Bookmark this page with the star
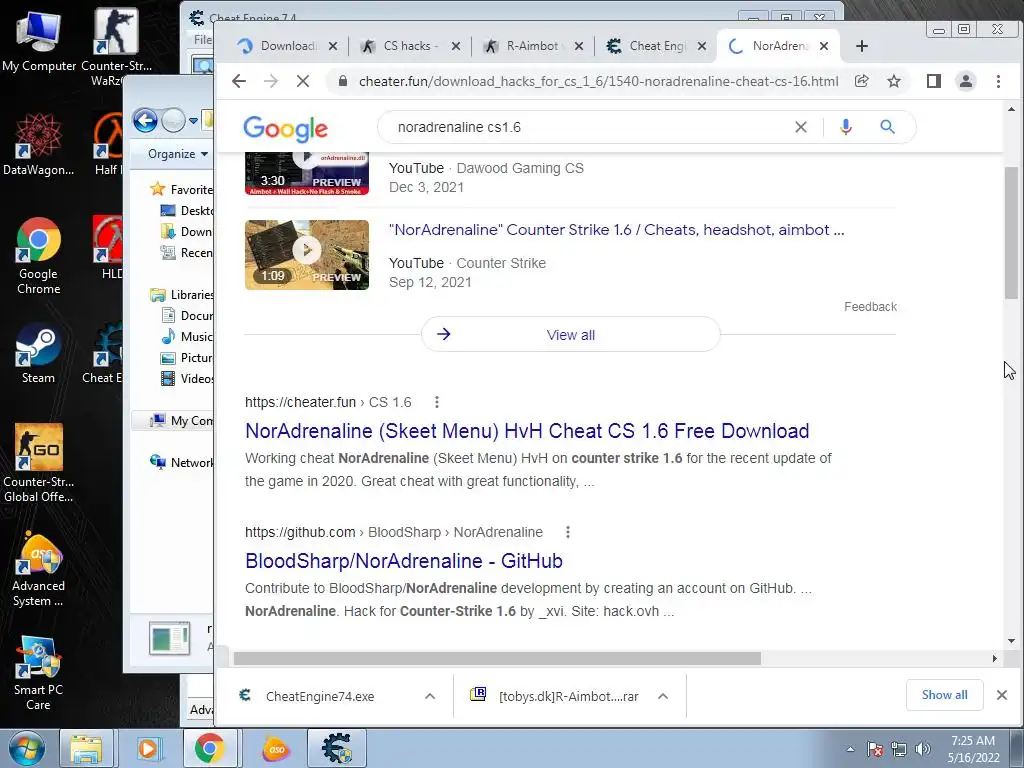 [894, 81]
